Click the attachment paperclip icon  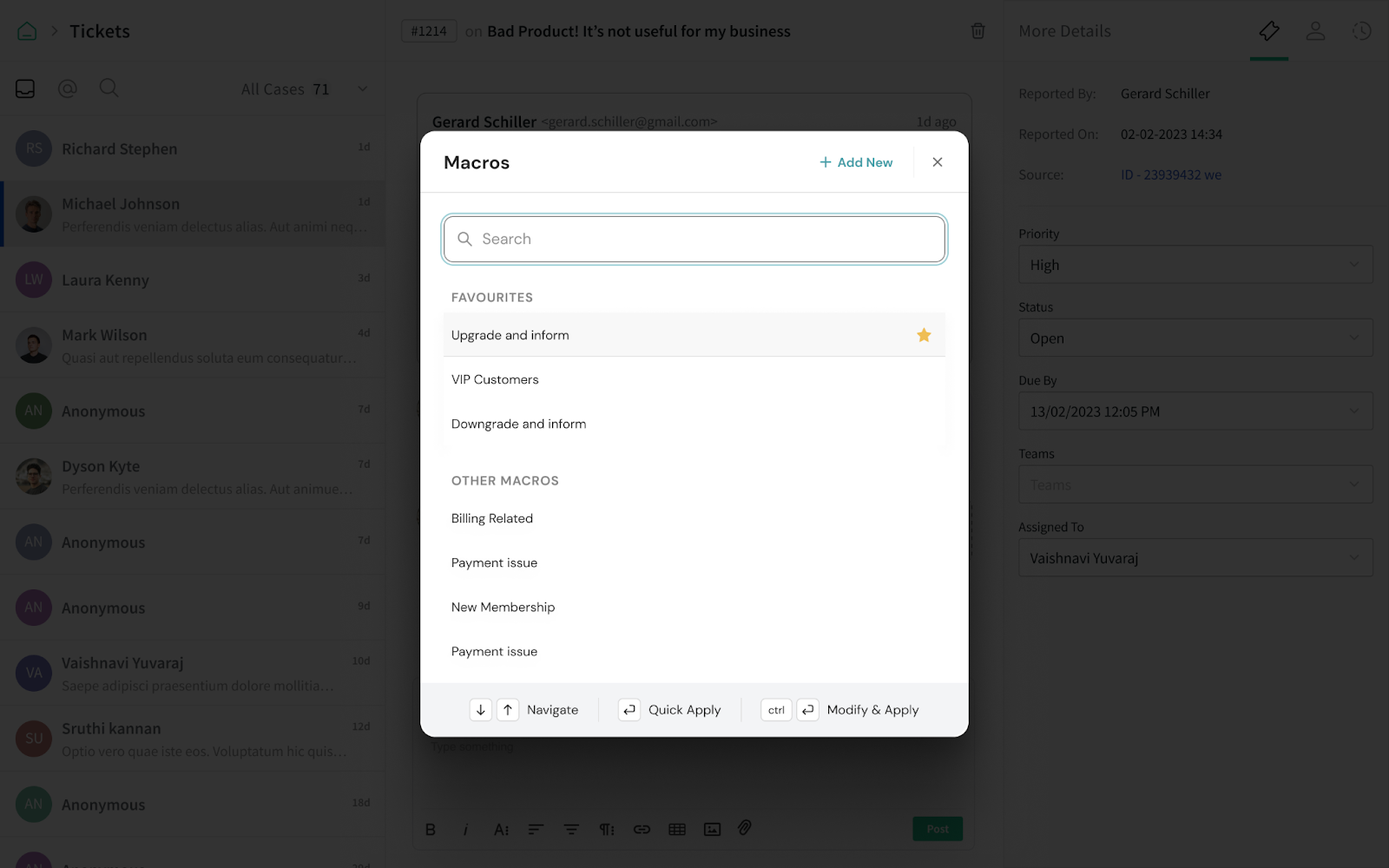point(745,828)
